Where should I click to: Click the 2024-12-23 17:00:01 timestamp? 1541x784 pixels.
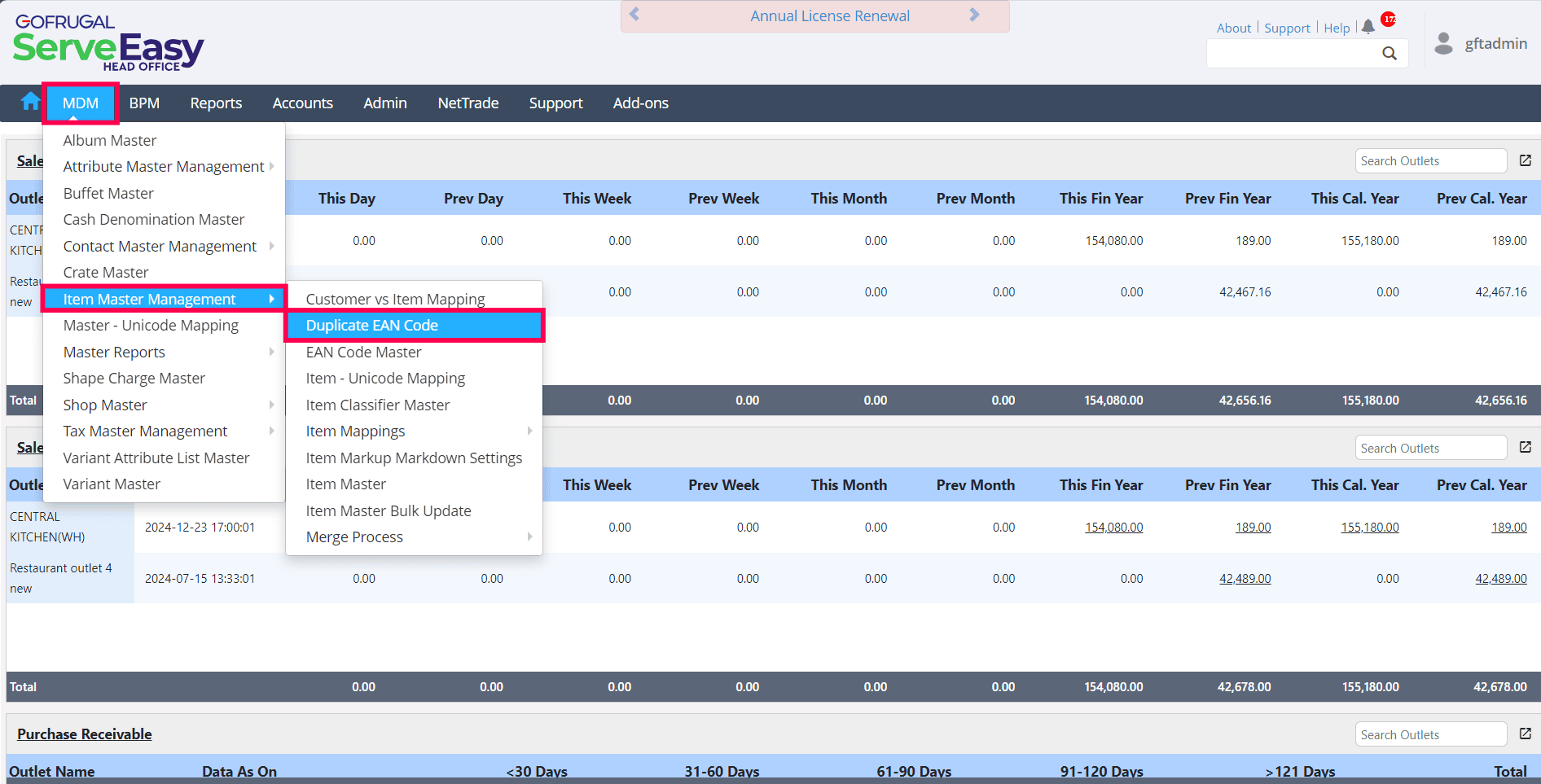tap(200, 527)
